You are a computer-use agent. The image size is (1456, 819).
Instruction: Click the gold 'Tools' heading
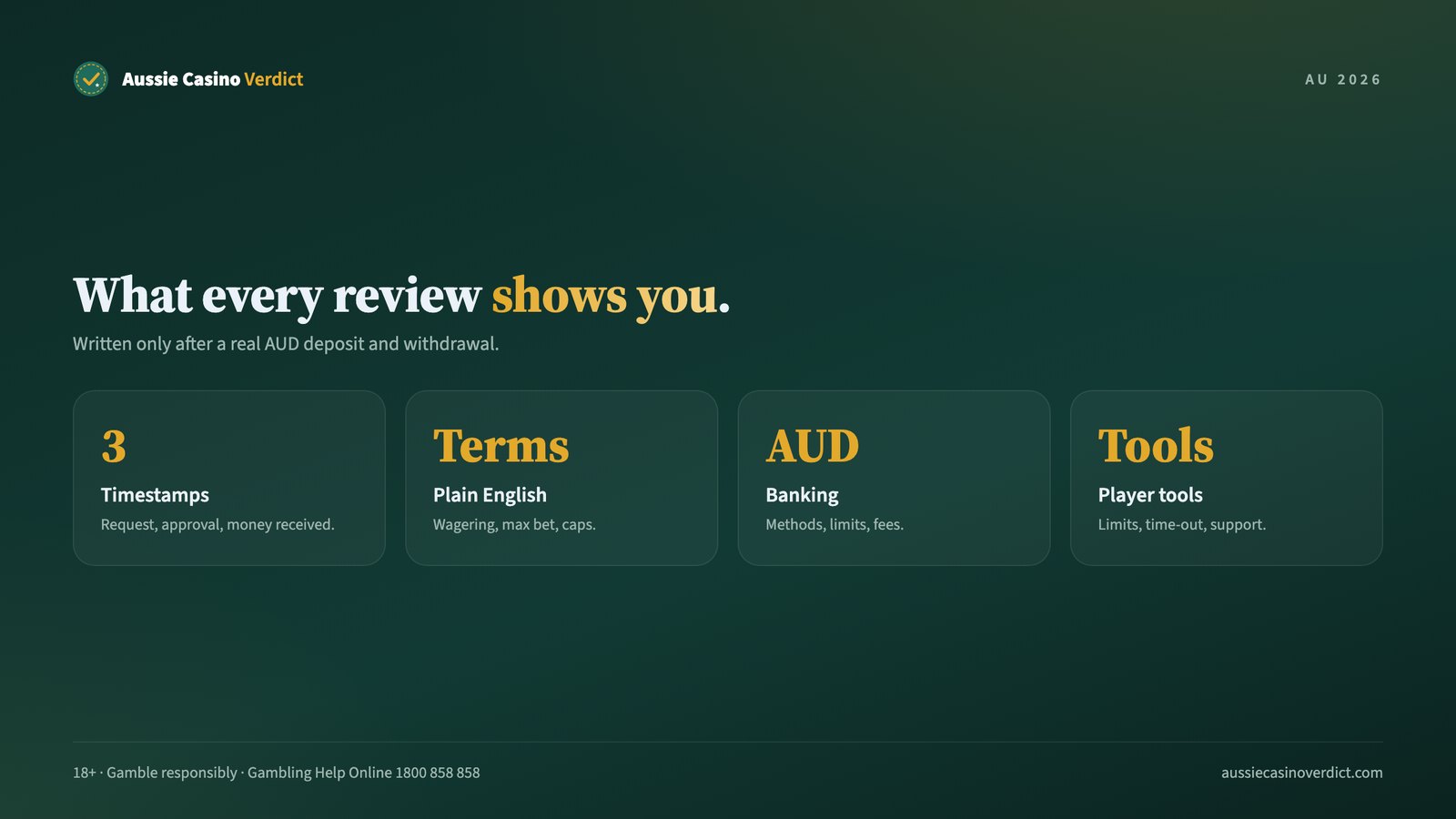pos(1156,446)
